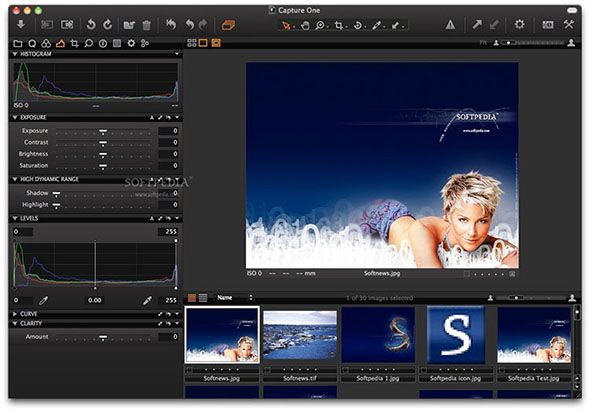Viewport: 590px width, 411px height.
Task: Toggle the orange proof margin viewer button
Action: (216, 43)
